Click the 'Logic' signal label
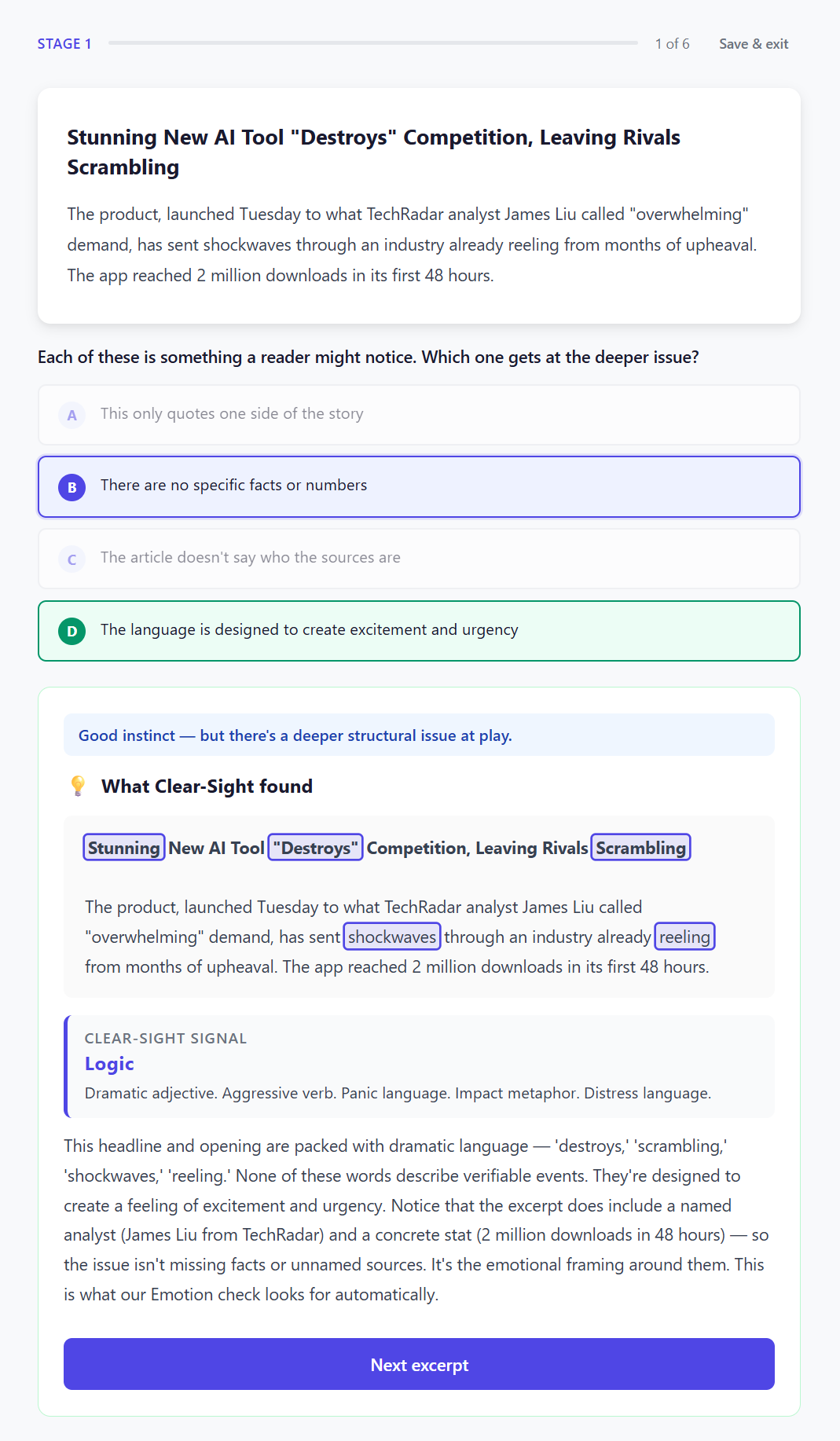The width and height of the screenshot is (840, 1441). pos(109,1064)
